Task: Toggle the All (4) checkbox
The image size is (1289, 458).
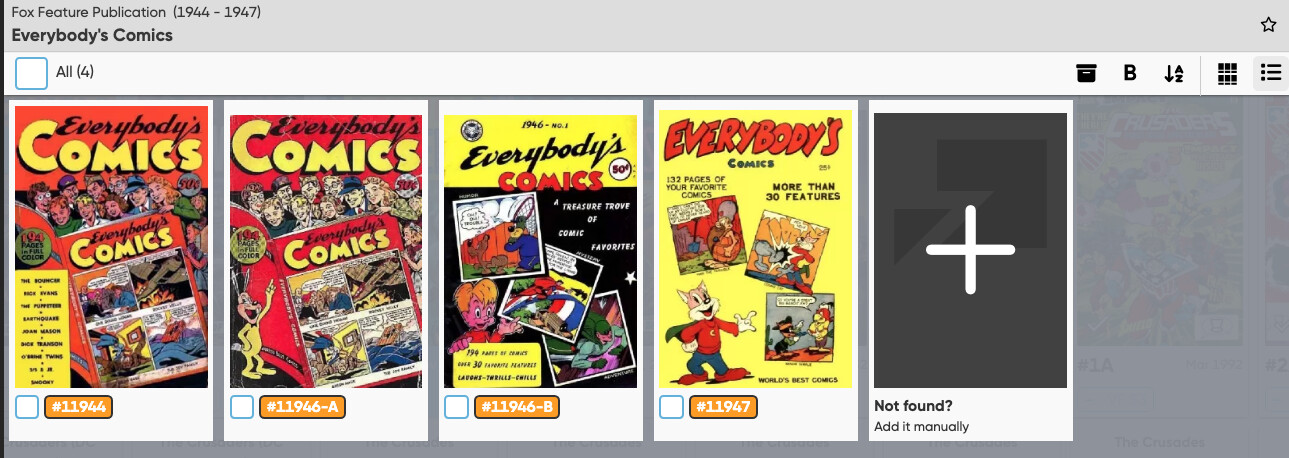Action: click(x=32, y=73)
